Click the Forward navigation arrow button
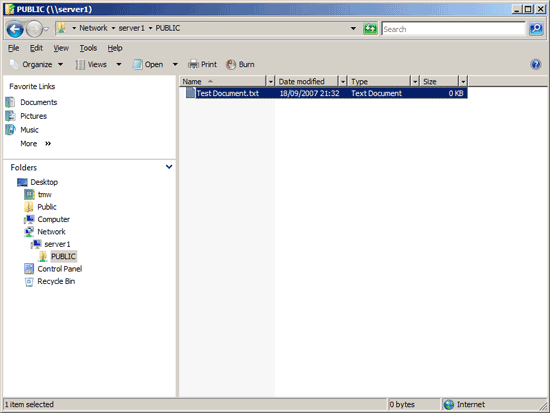This screenshot has height=413, width=550. tap(34, 29)
